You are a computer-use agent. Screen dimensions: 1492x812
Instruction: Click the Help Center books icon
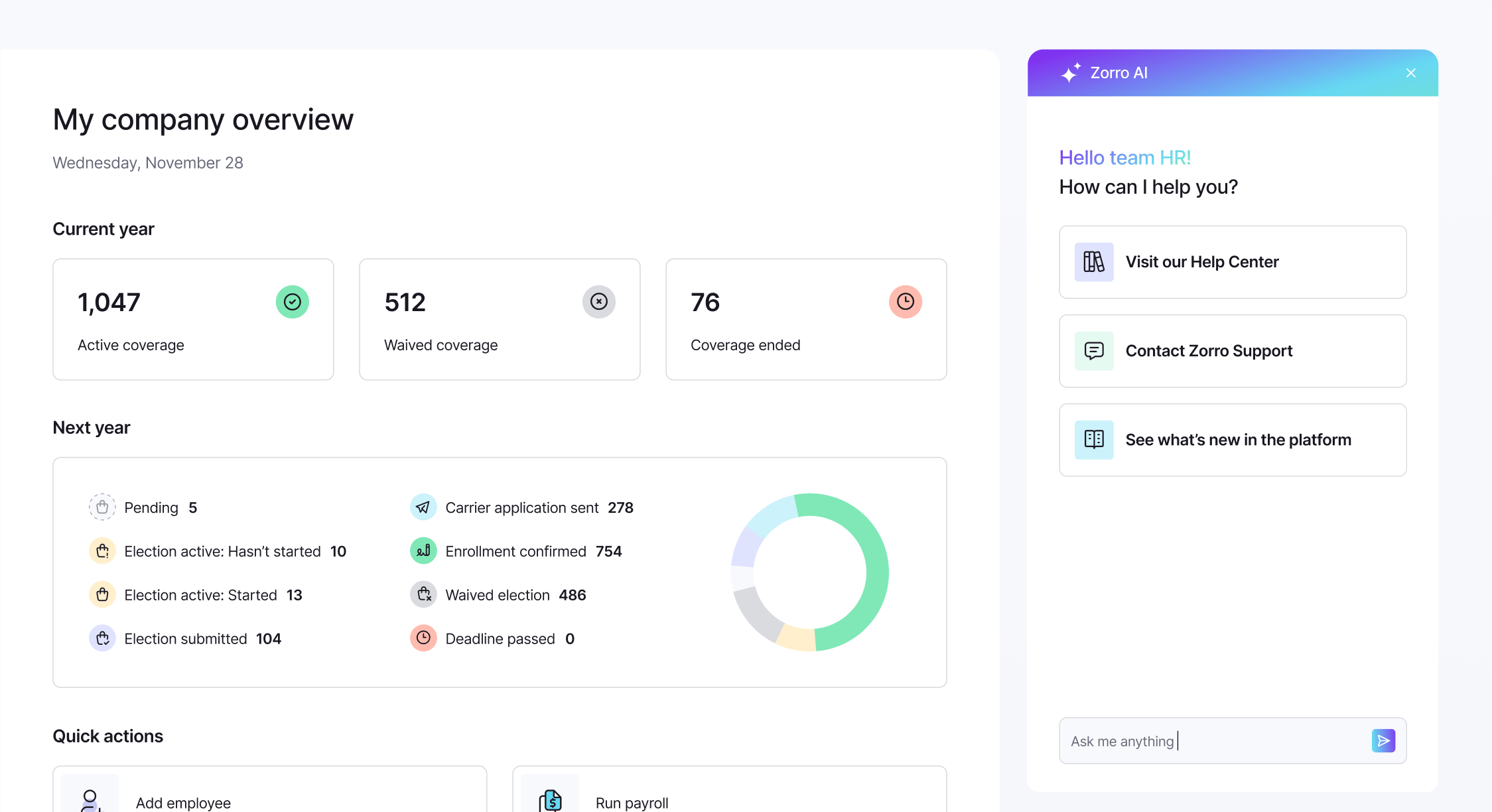(x=1093, y=261)
